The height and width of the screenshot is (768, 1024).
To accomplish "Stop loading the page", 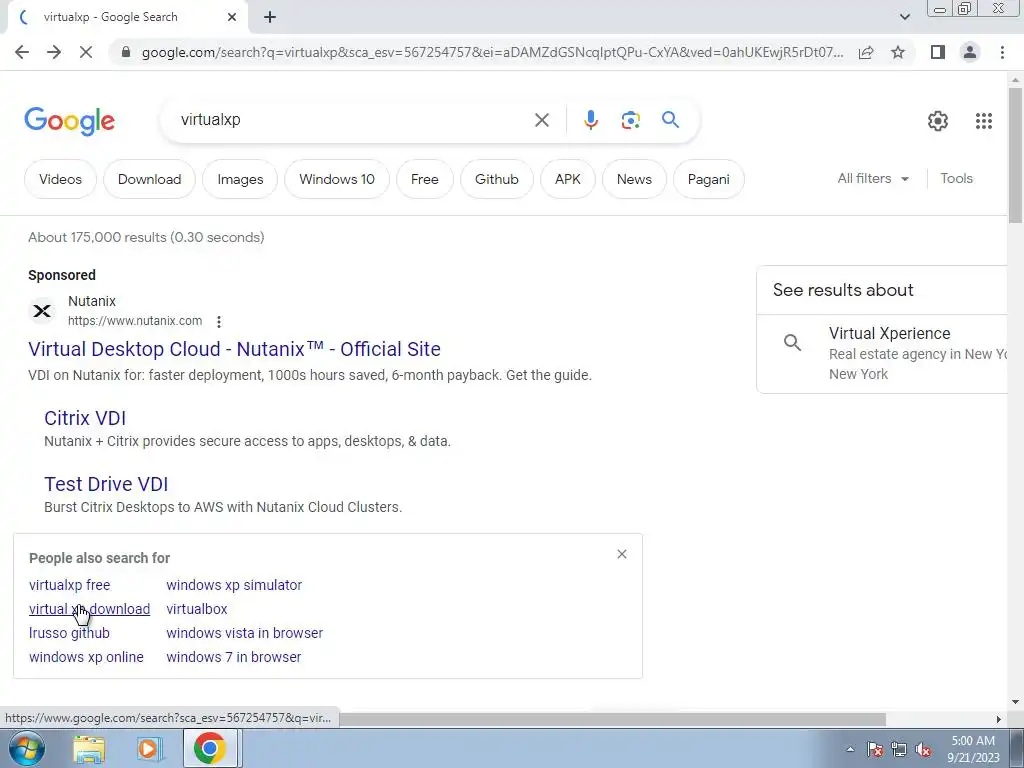I will (86, 52).
